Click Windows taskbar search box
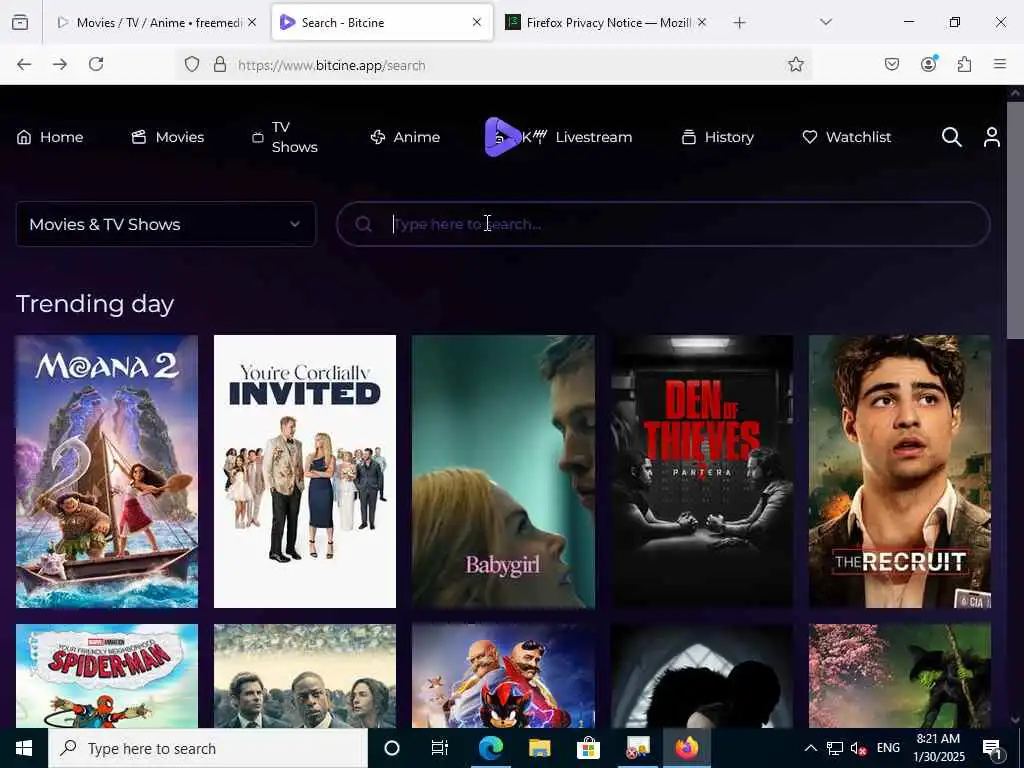 tap(208, 748)
